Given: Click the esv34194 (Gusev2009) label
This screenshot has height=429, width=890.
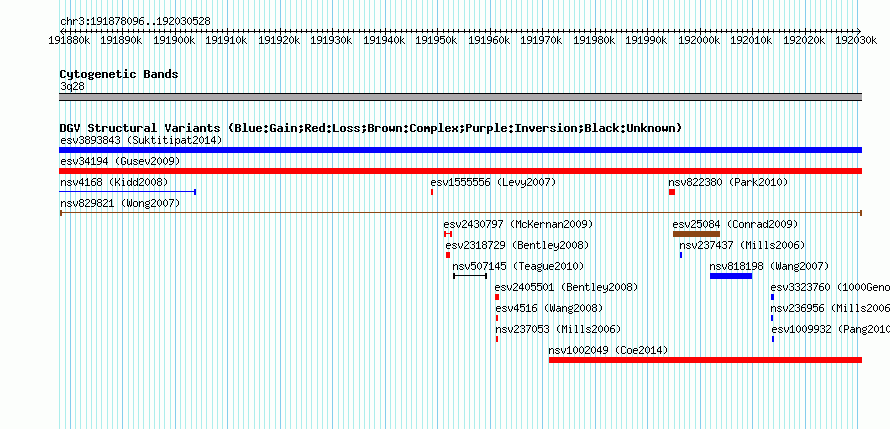Looking at the screenshot, I should point(120,161).
